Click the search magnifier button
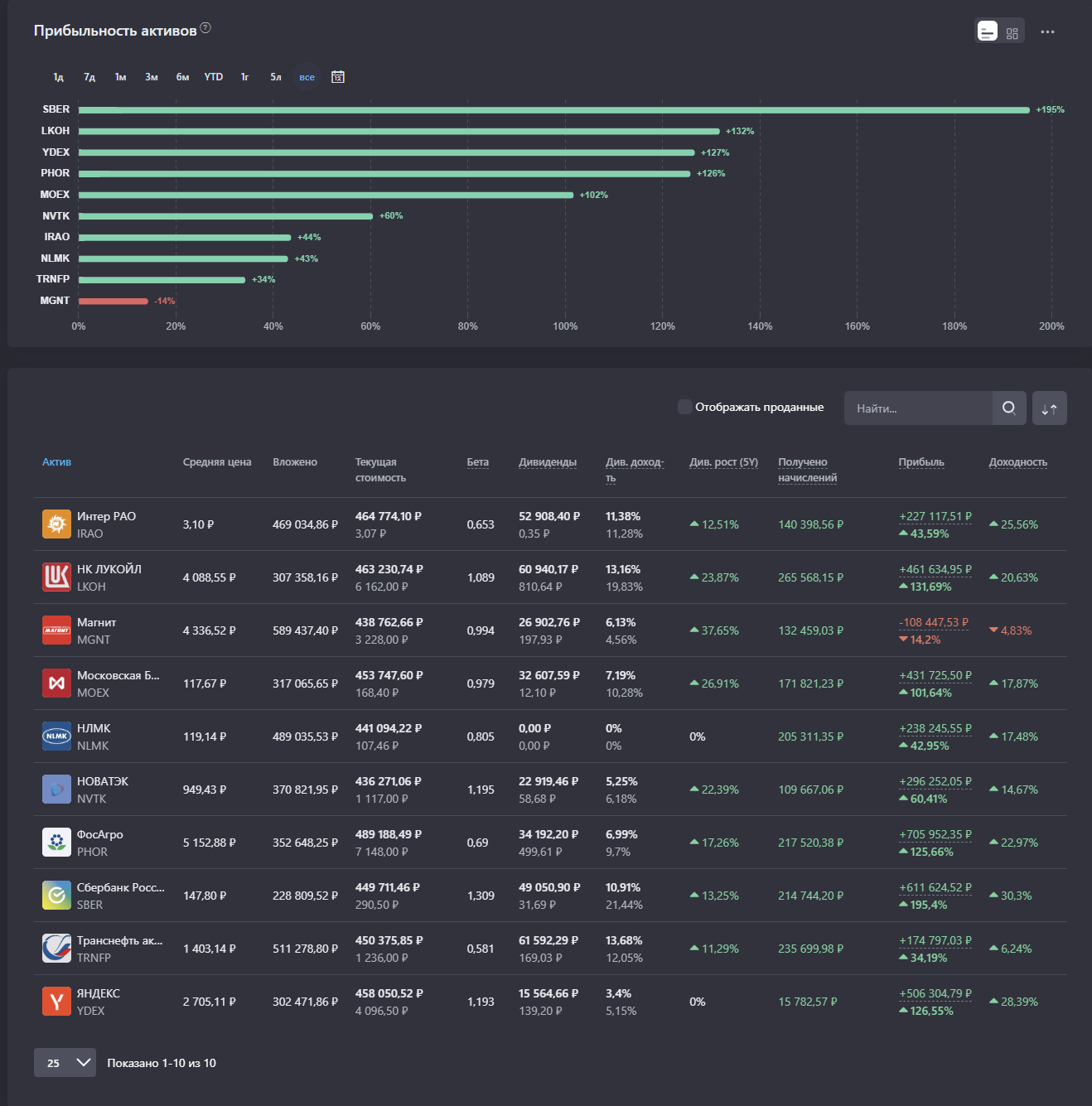 [x=1009, y=408]
